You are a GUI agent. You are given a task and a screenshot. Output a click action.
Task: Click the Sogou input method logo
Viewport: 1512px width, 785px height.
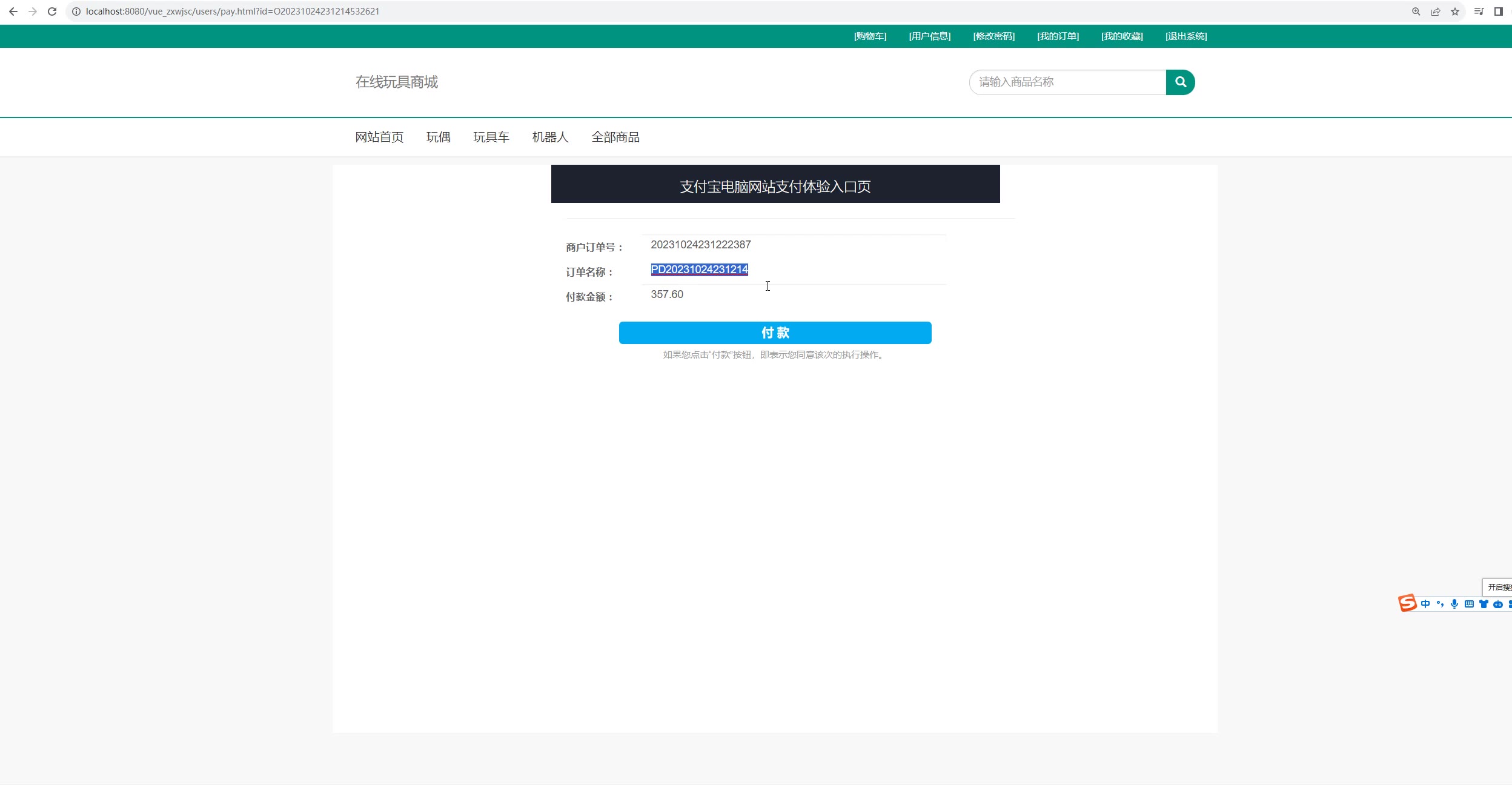point(1407,603)
